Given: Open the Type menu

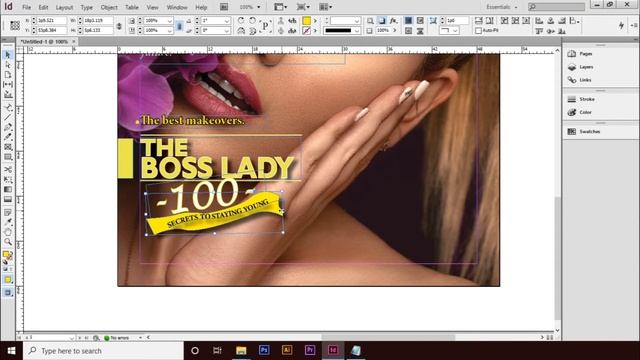Looking at the screenshot, I should (x=87, y=7).
